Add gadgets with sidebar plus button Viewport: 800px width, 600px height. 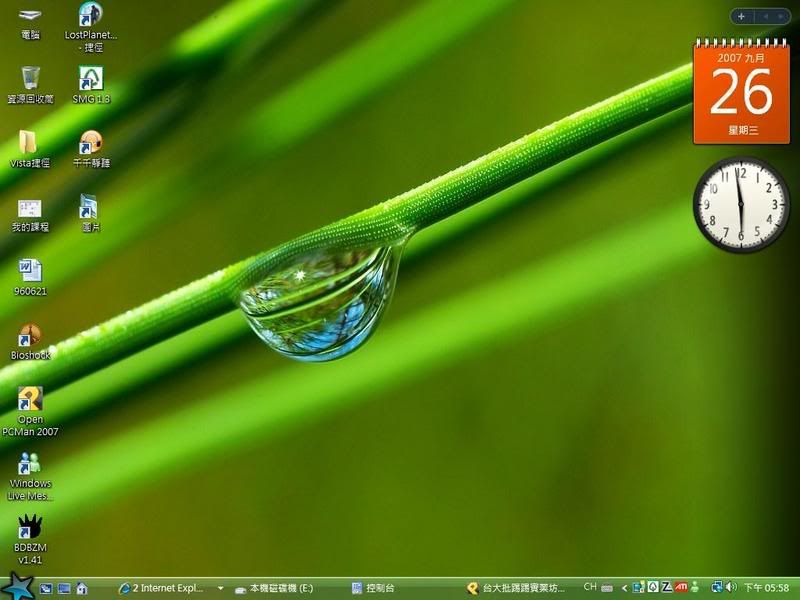point(741,16)
